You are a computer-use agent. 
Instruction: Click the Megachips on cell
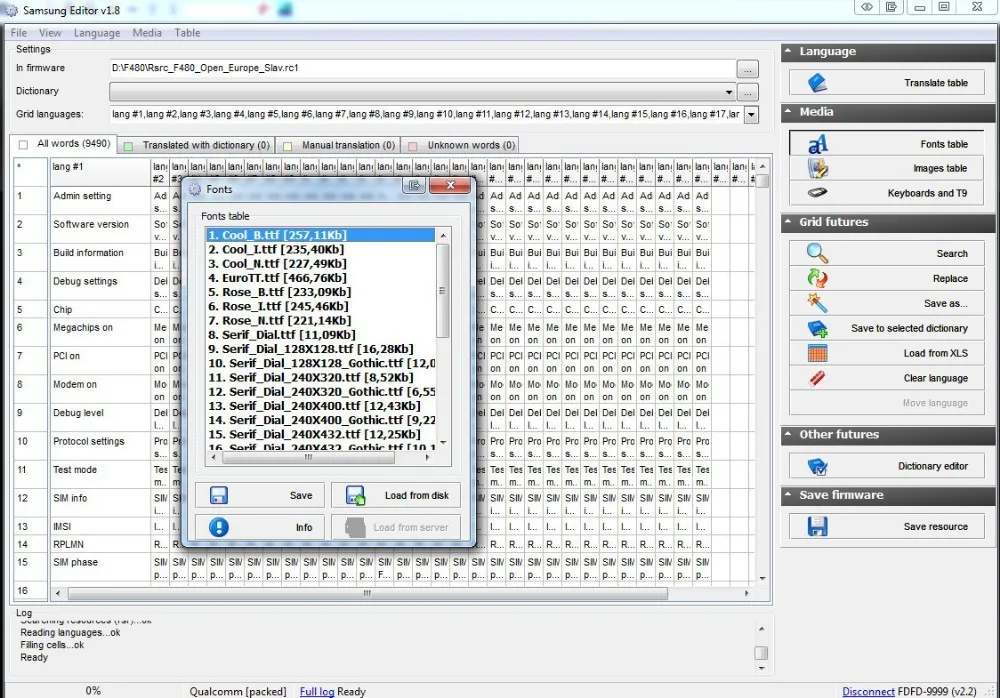[99, 332]
